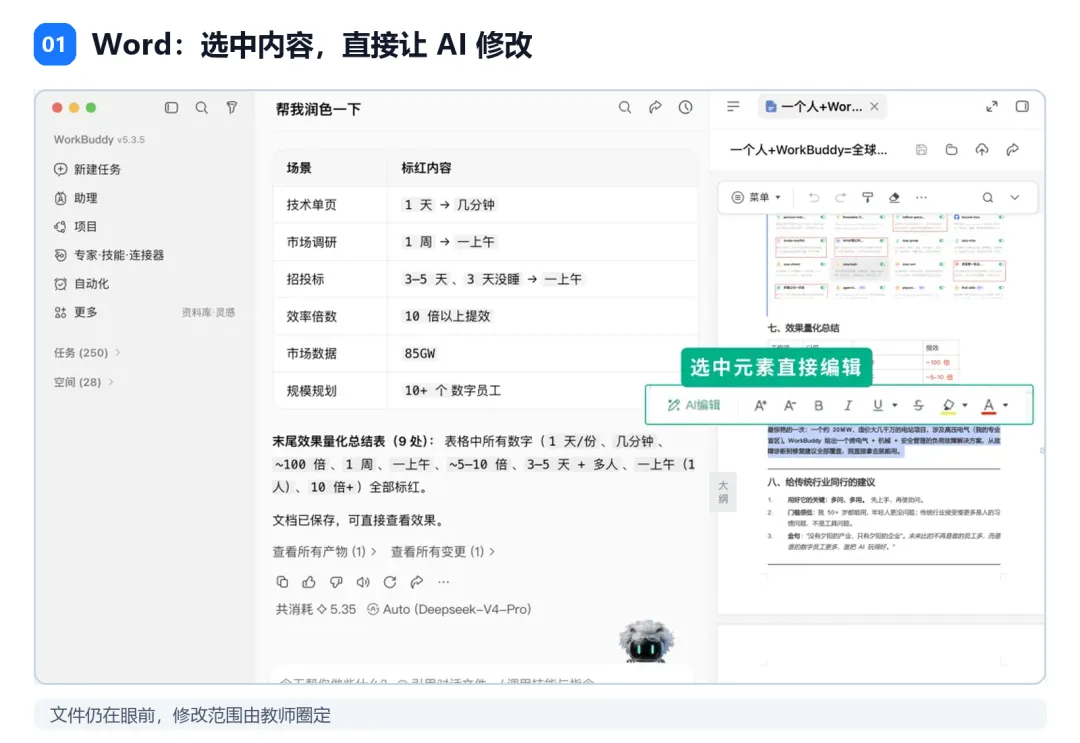
Task: Expand the 空间 (28) section
Action: click(x=84, y=381)
